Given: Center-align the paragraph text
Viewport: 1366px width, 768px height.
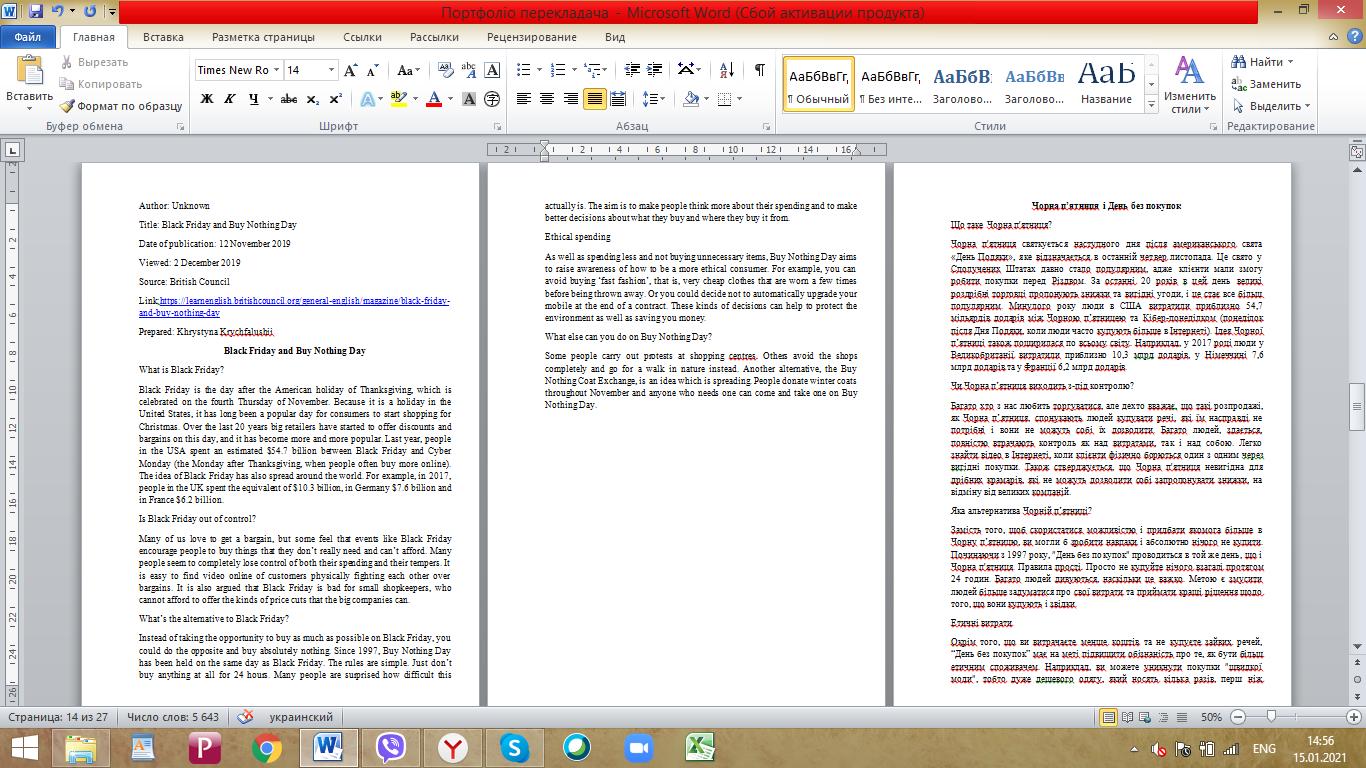Looking at the screenshot, I should (x=547, y=99).
